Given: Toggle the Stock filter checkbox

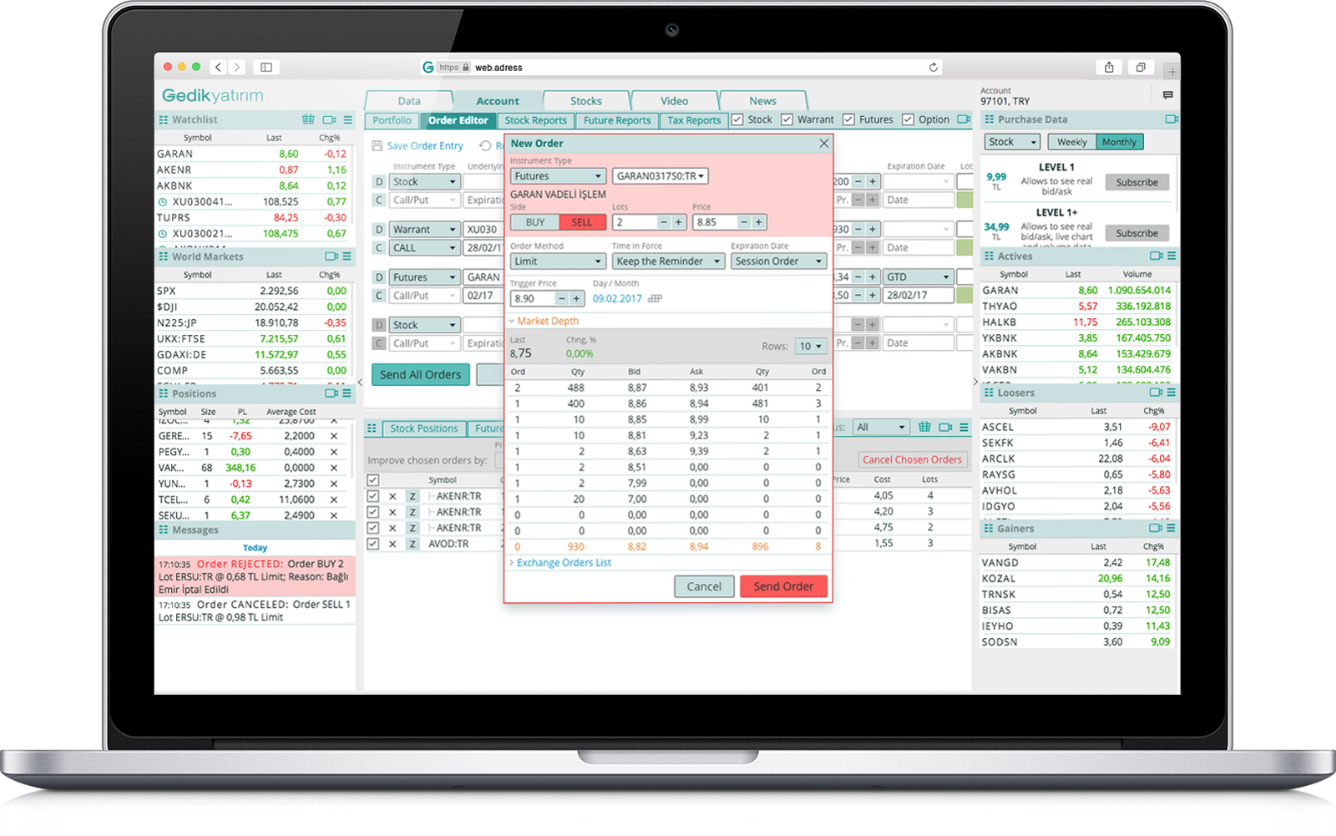Looking at the screenshot, I should click(x=737, y=120).
